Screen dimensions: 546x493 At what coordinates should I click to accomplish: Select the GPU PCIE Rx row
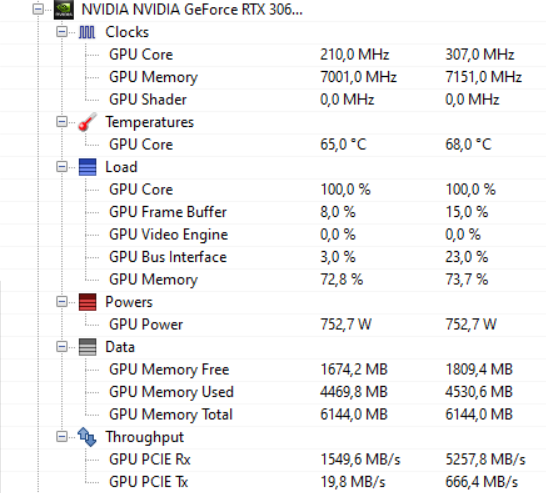click(273, 460)
